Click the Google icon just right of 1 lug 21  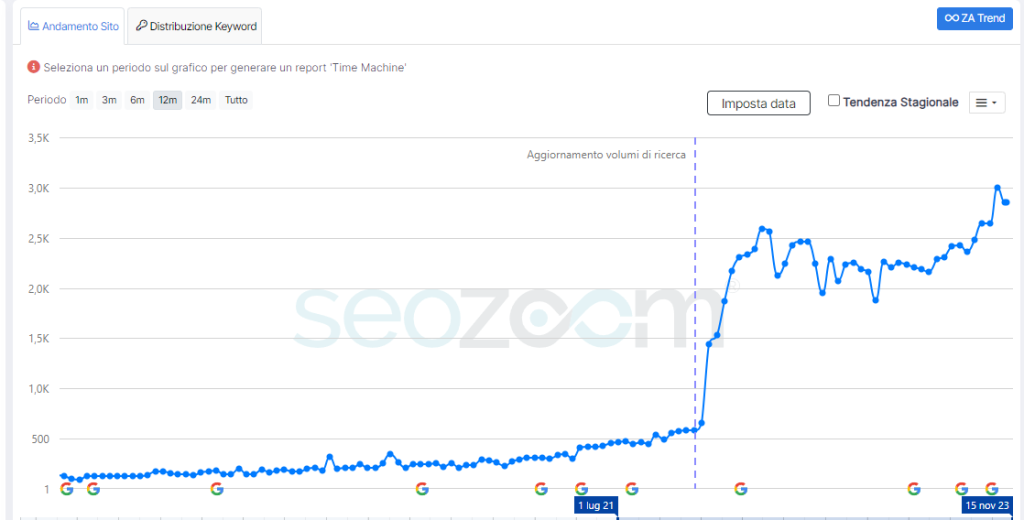click(x=632, y=489)
